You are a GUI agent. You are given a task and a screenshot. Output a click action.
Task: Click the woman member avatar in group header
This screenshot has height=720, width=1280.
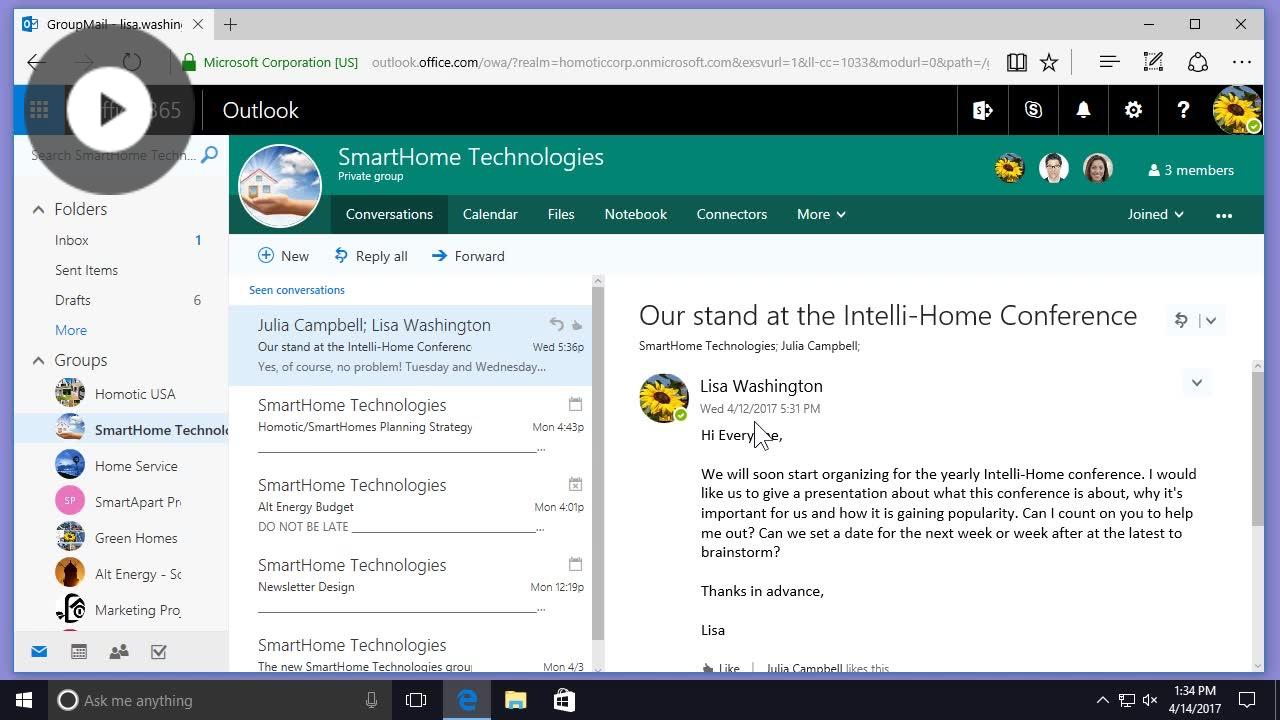1098,168
